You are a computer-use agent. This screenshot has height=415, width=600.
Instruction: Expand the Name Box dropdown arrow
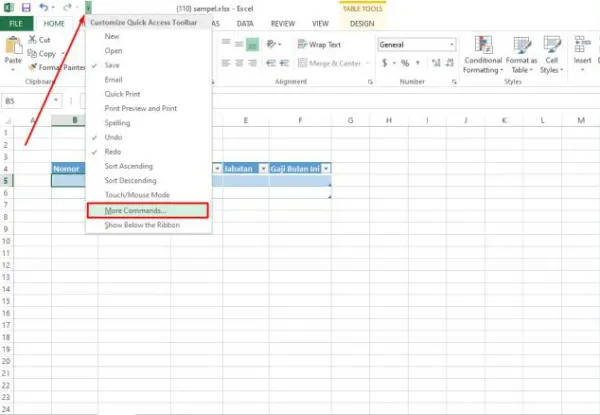point(56,101)
